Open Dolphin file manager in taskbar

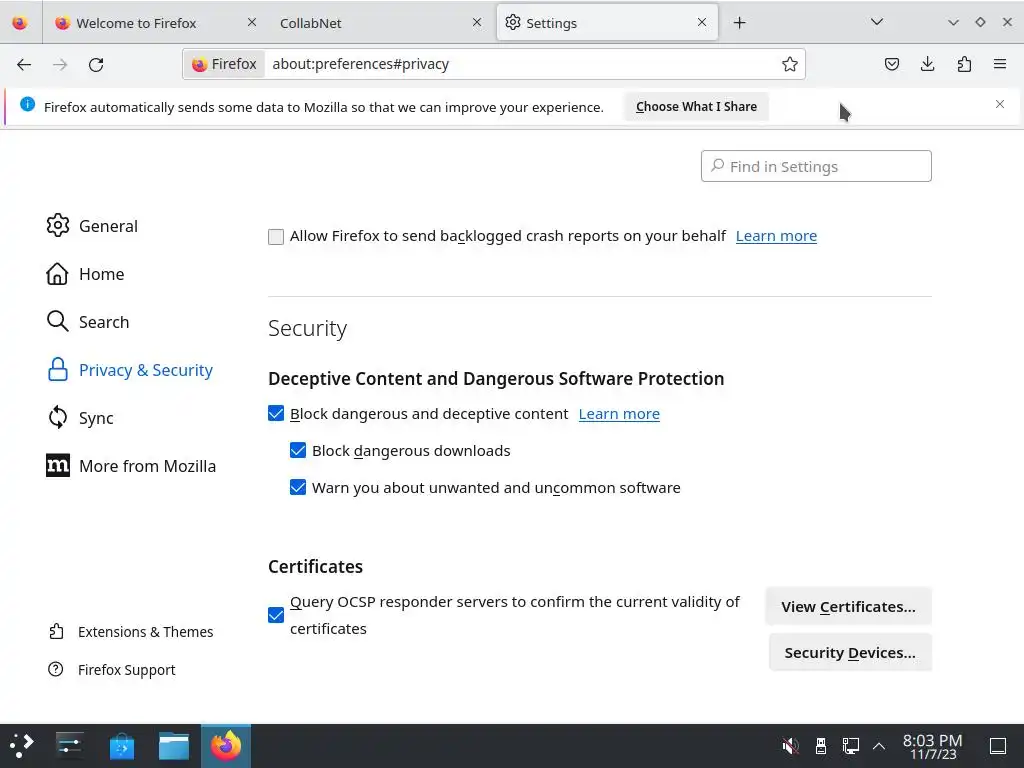pyautogui.click(x=173, y=746)
